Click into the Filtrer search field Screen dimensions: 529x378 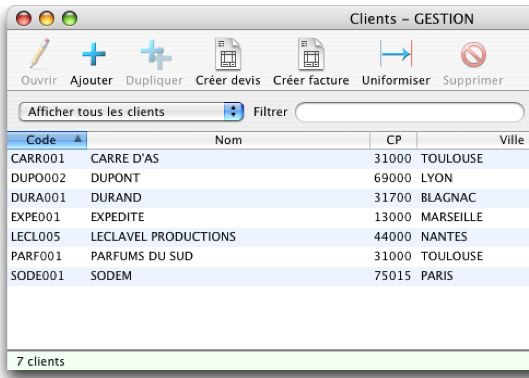pyautogui.click(x=410, y=112)
